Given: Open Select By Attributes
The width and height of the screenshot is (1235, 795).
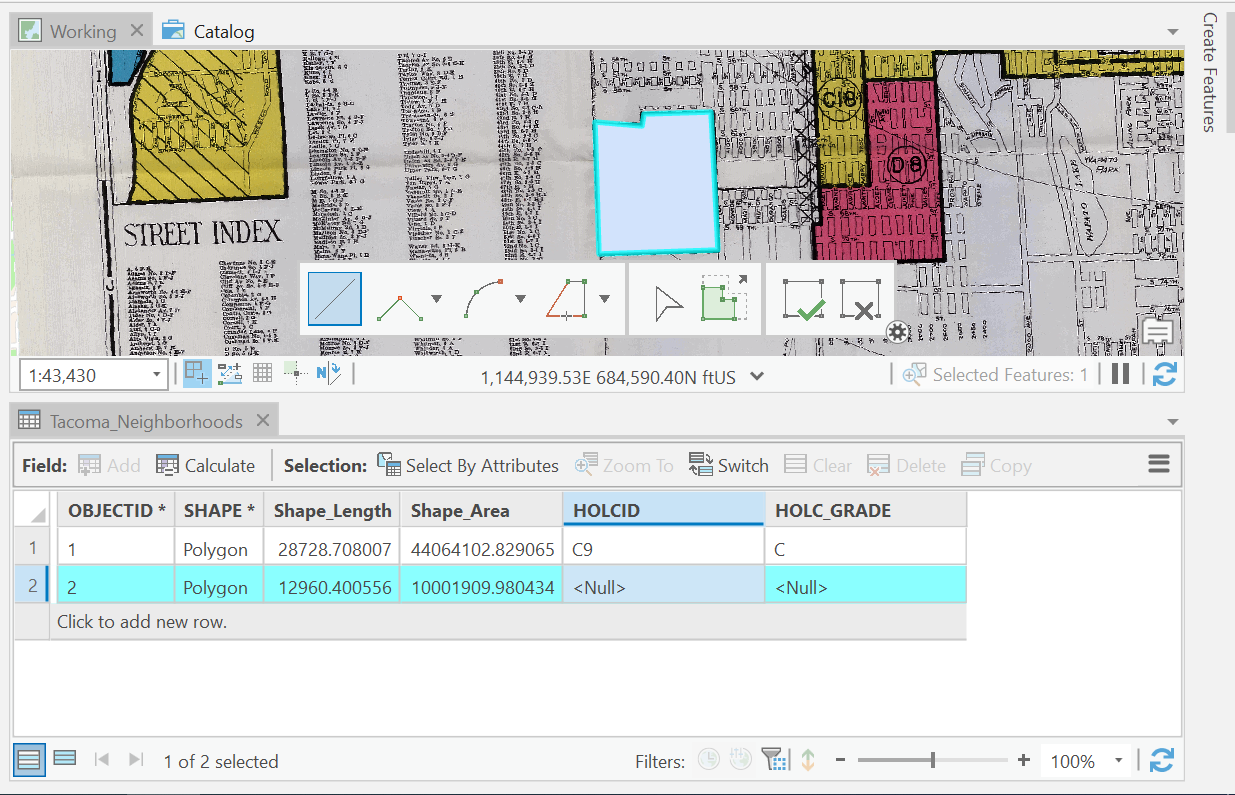Looking at the screenshot, I should (x=467, y=465).
